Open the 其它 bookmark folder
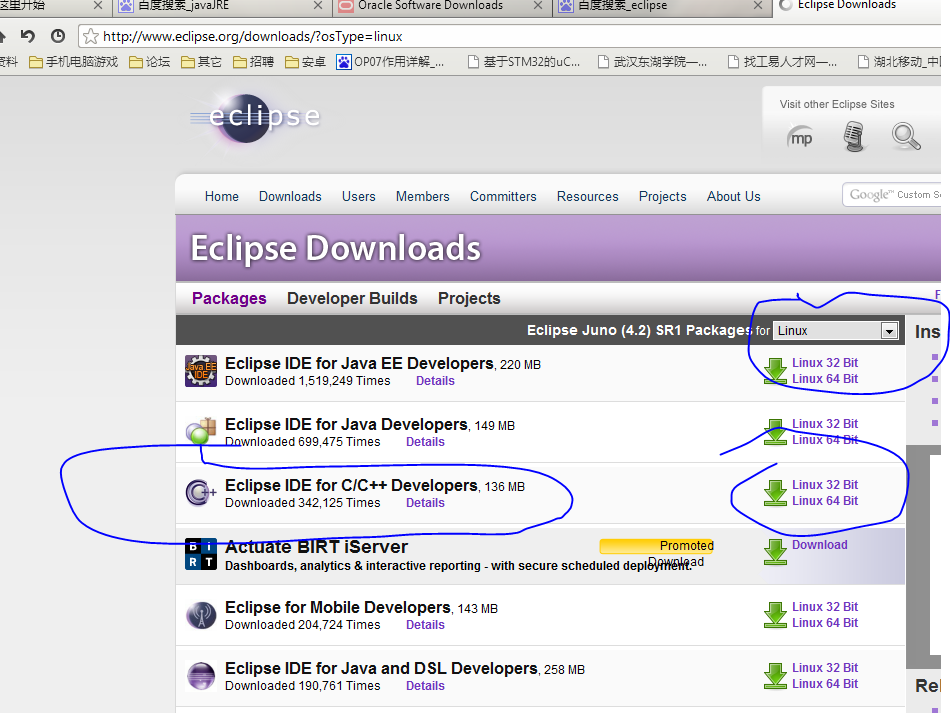The width and height of the screenshot is (950, 713). (202, 62)
